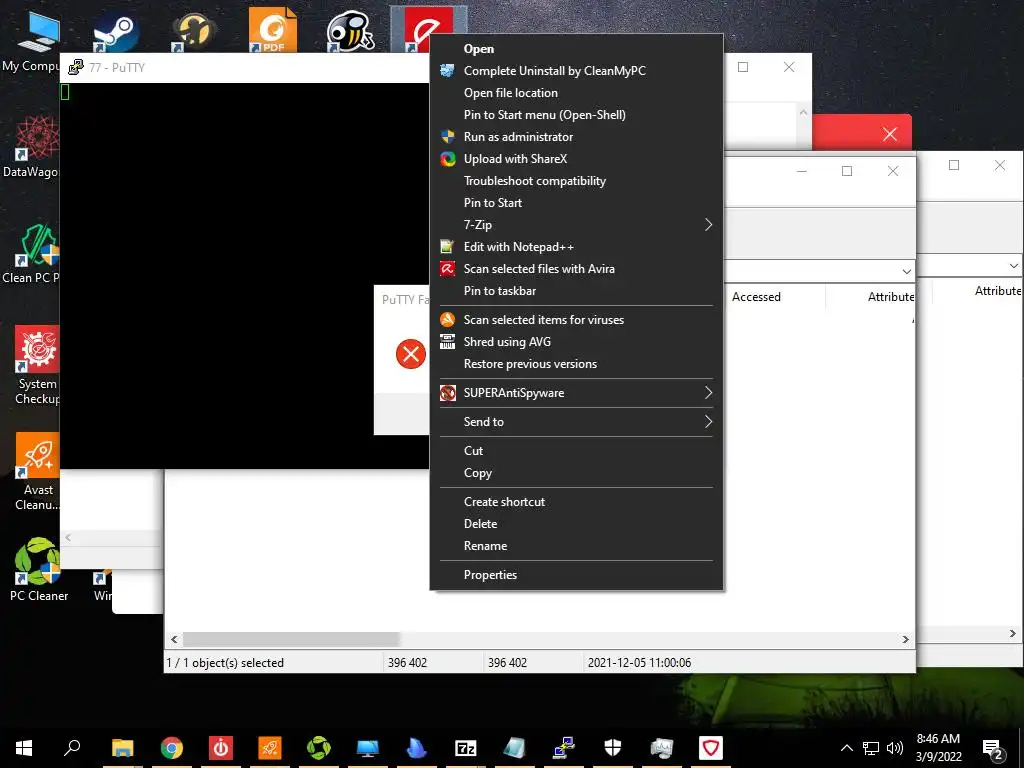Open the address dropdown in the front file window

[x=906, y=271]
